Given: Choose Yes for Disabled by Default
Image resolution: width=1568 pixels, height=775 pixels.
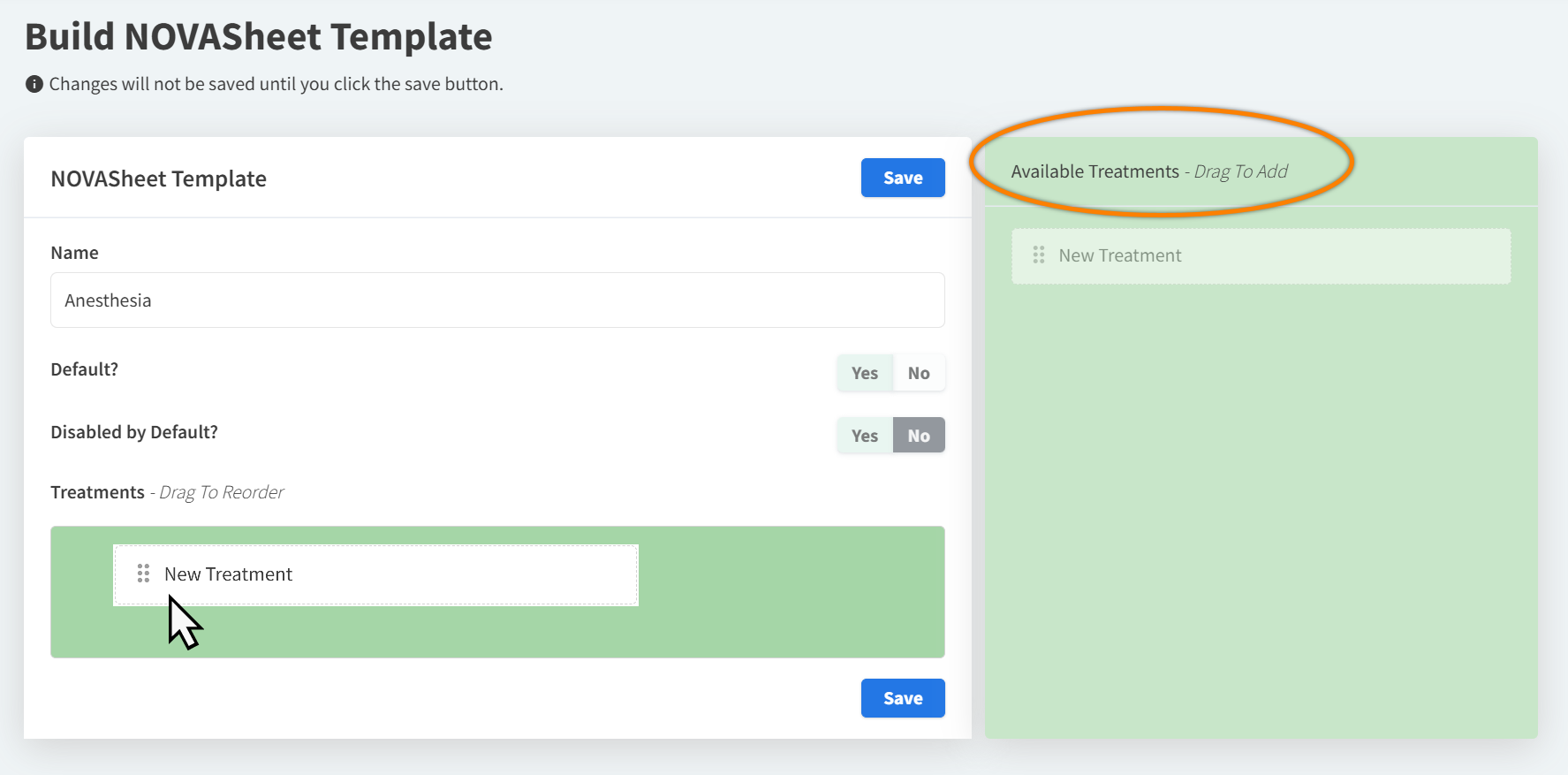Looking at the screenshot, I should point(864,436).
